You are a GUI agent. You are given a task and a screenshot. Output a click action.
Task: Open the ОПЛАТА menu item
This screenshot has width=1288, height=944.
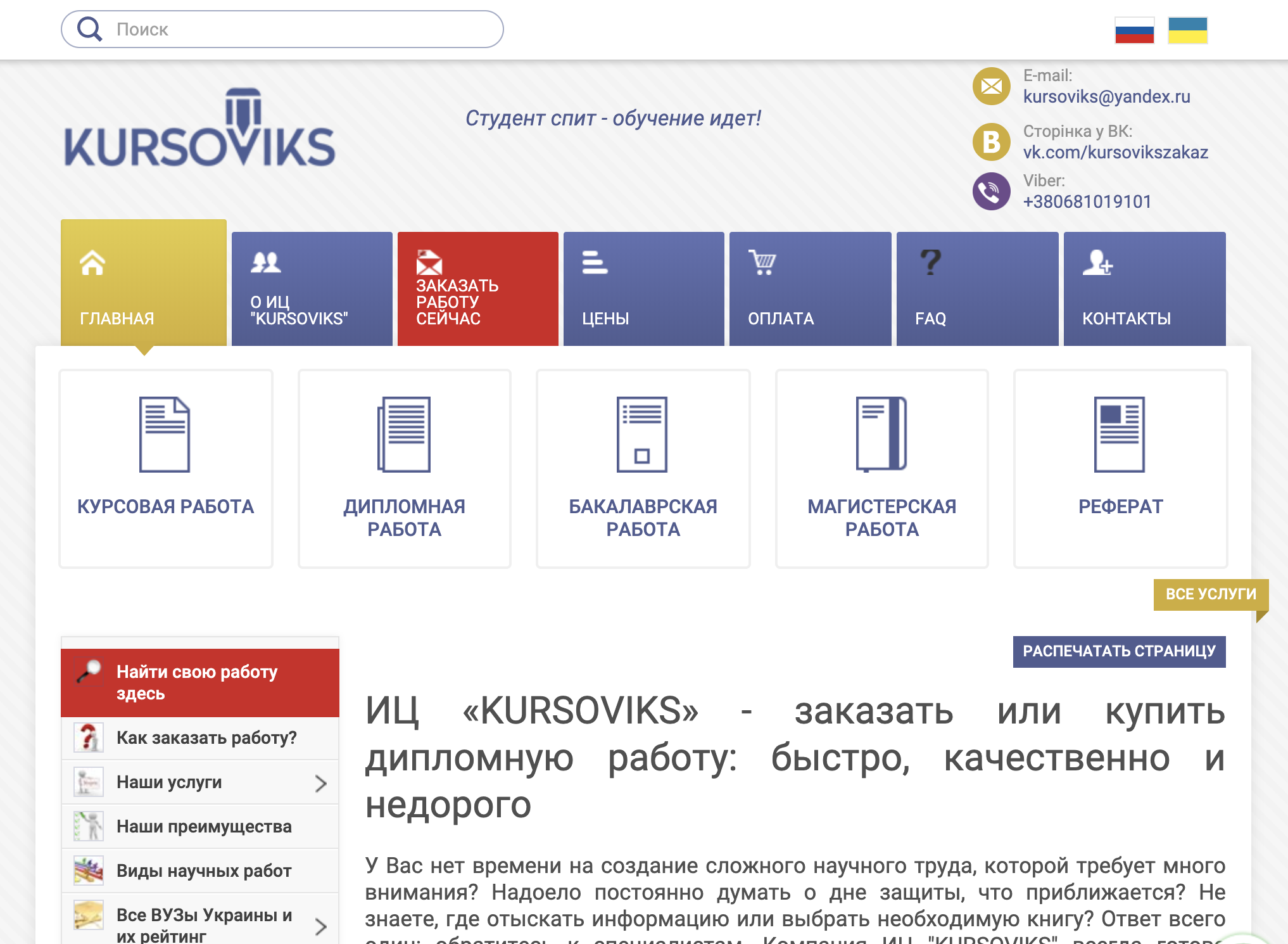click(x=811, y=289)
